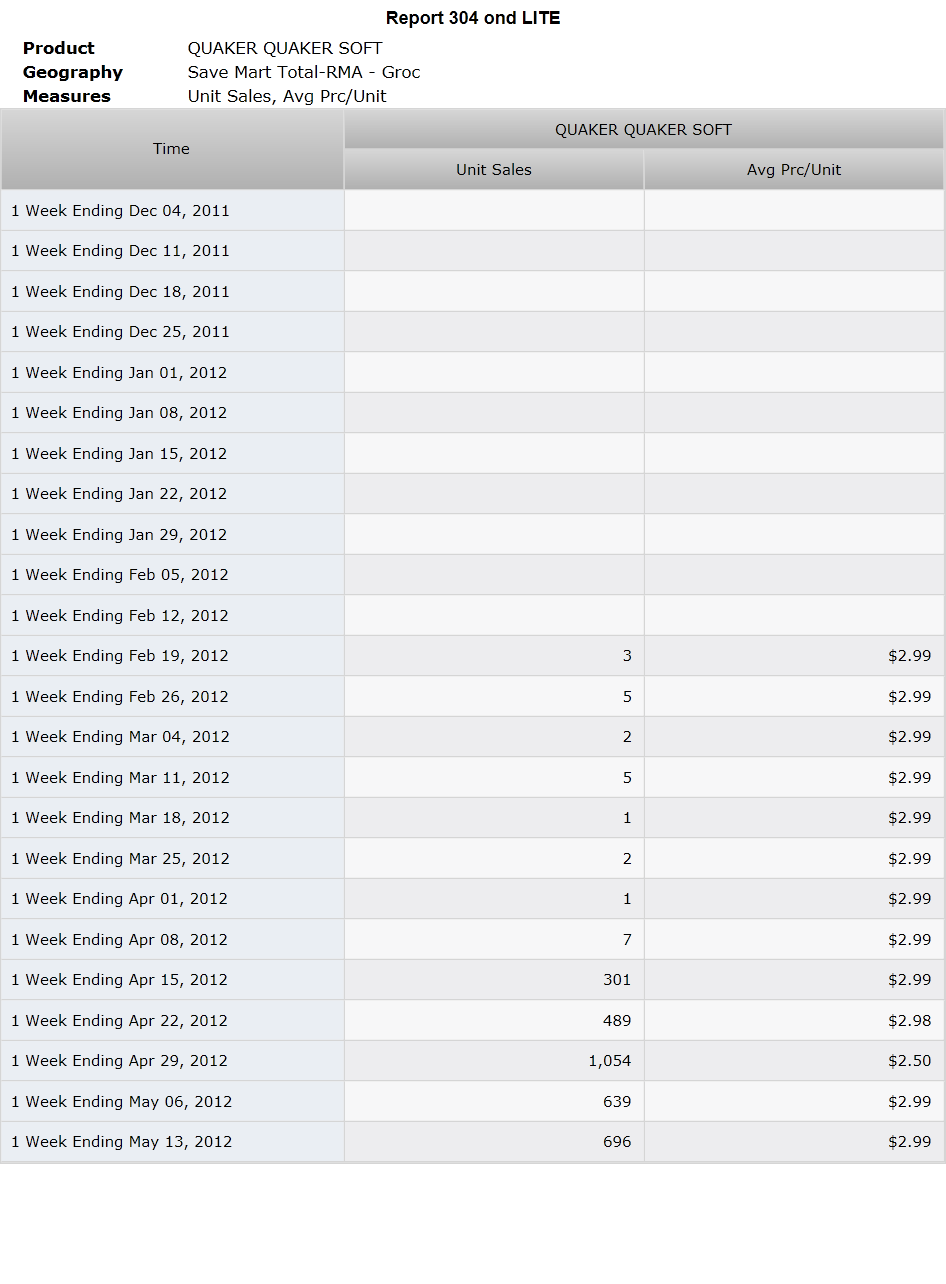Click the 301 unit sales cell
The width and height of the screenshot is (946, 1284).
pyautogui.click(x=494, y=980)
